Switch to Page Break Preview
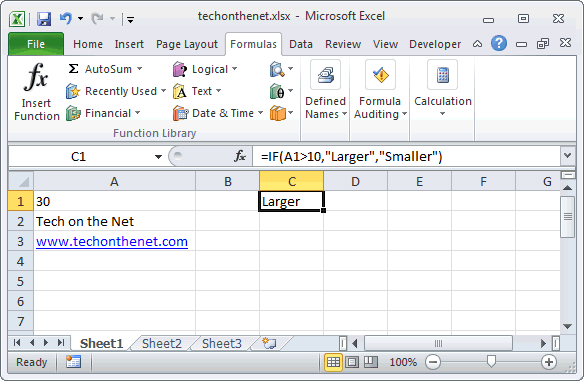Screen dimensions: 584x381 click(371, 362)
